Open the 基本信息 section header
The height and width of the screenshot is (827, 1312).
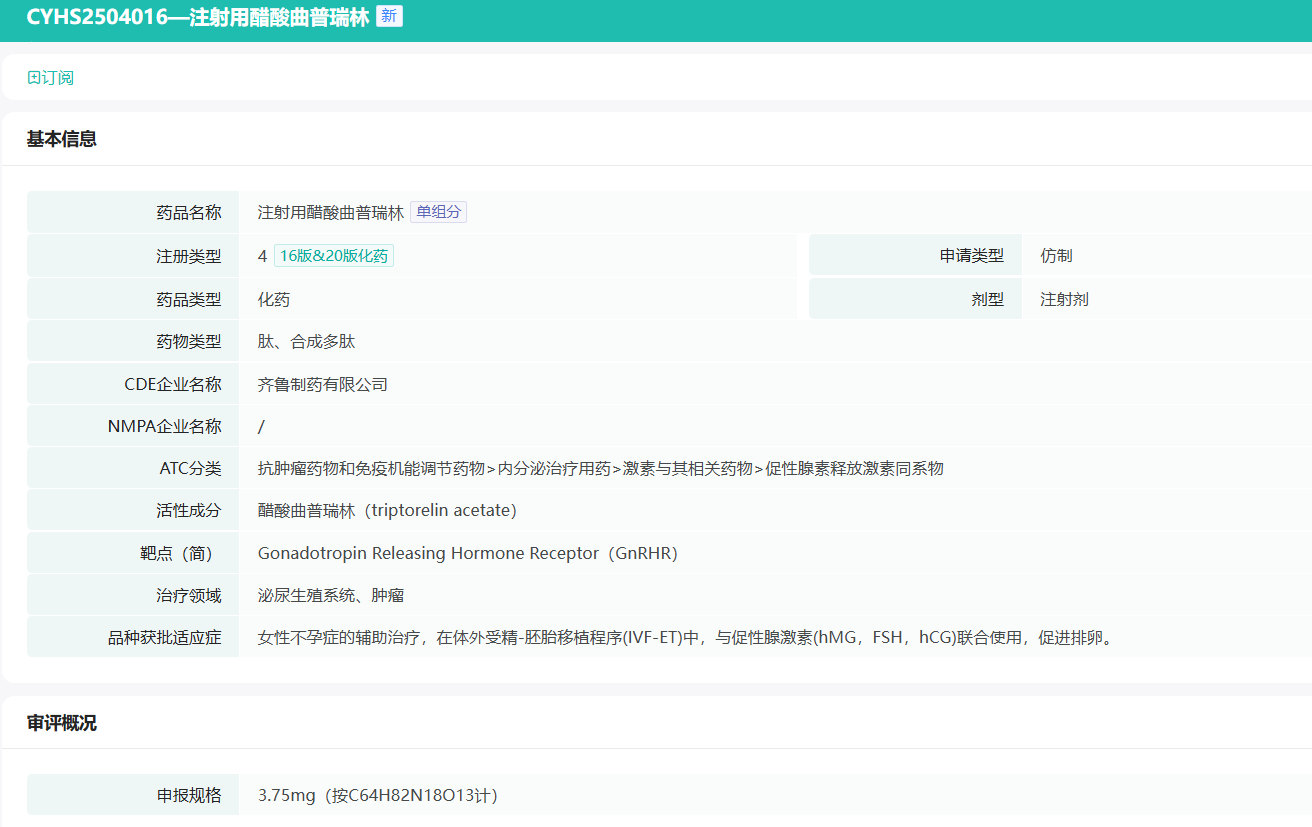click(x=62, y=139)
